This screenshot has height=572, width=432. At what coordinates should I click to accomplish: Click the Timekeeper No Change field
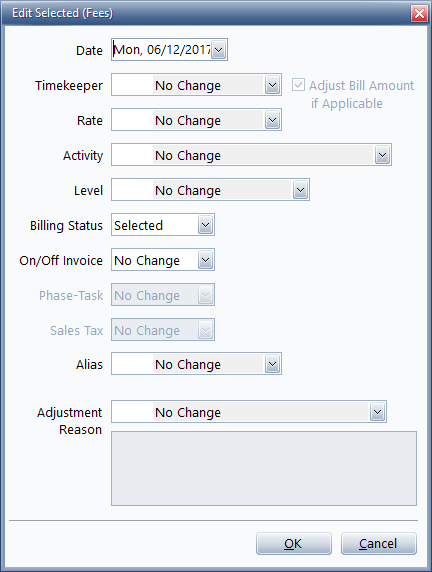click(x=188, y=85)
